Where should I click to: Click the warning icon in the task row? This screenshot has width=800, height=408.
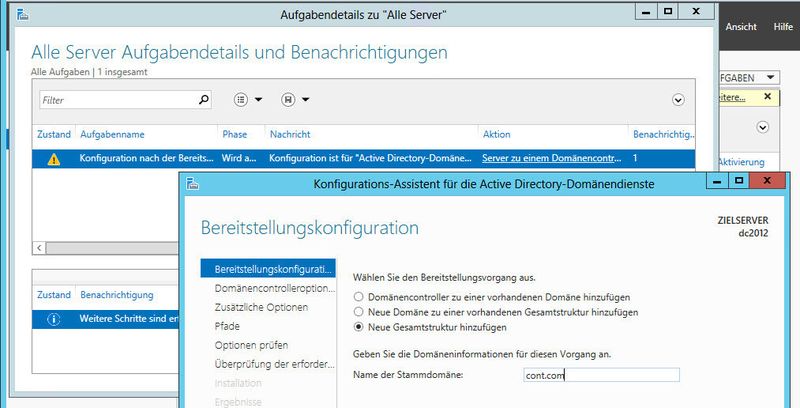click(x=54, y=159)
